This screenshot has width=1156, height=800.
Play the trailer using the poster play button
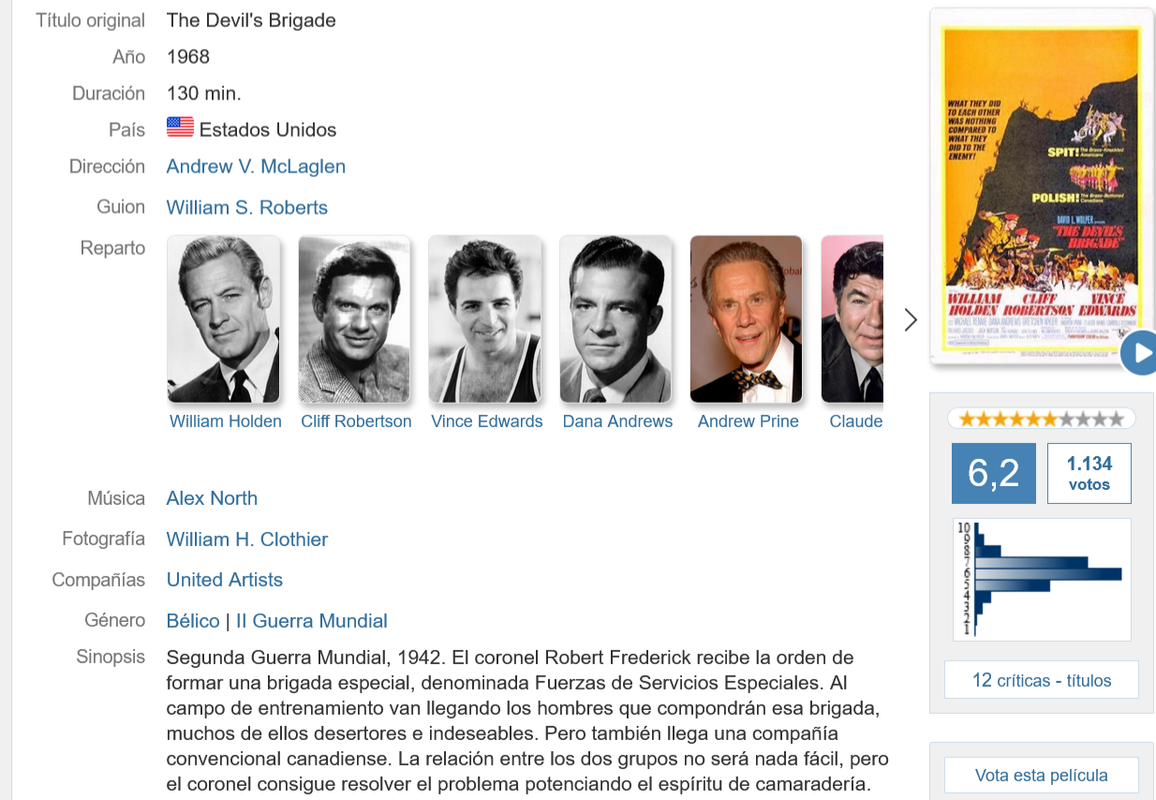(x=1140, y=353)
